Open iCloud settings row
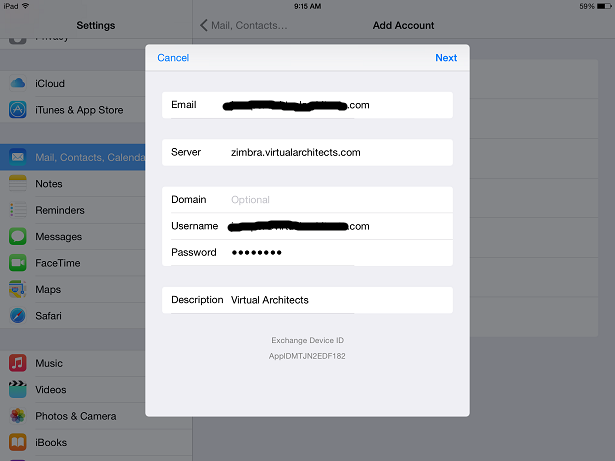The width and height of the screenshot is (615, 461). [x=73, y=84]
